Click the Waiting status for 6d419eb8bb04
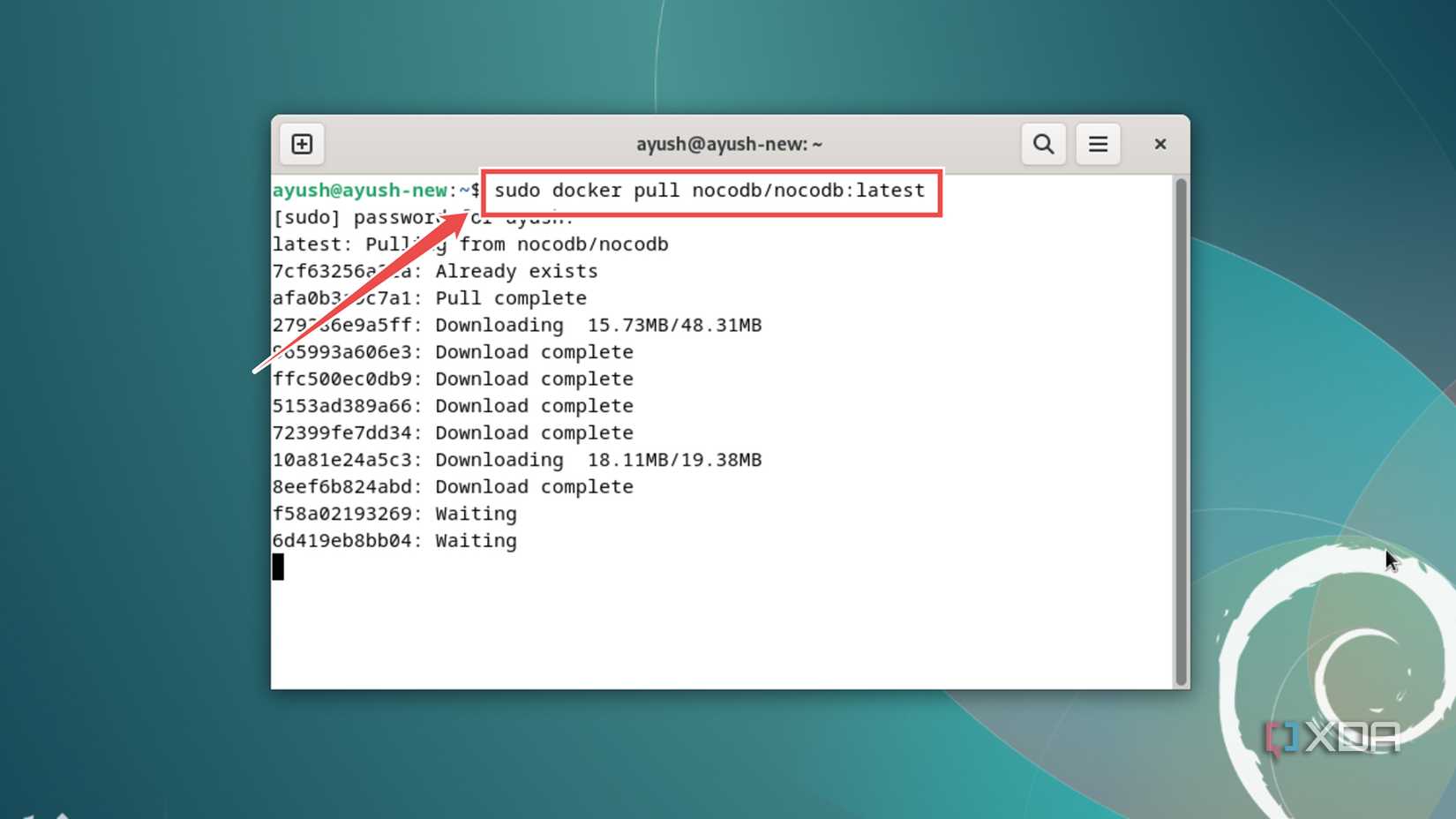This screenshot has width=1456, height=819. tap(475, 540)
